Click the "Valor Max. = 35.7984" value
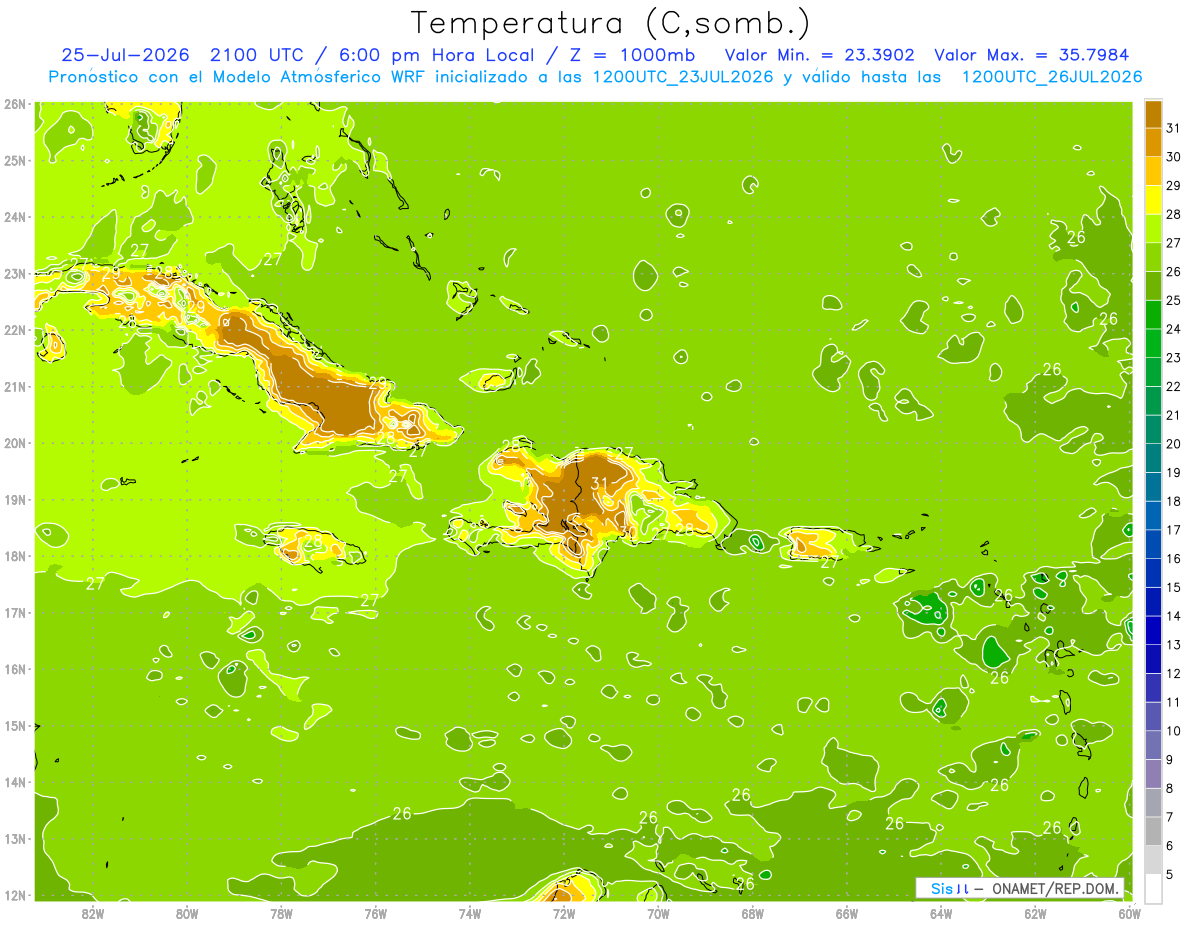The height and width of the screenshot is (927, 1200). (x=1032, y=55)
